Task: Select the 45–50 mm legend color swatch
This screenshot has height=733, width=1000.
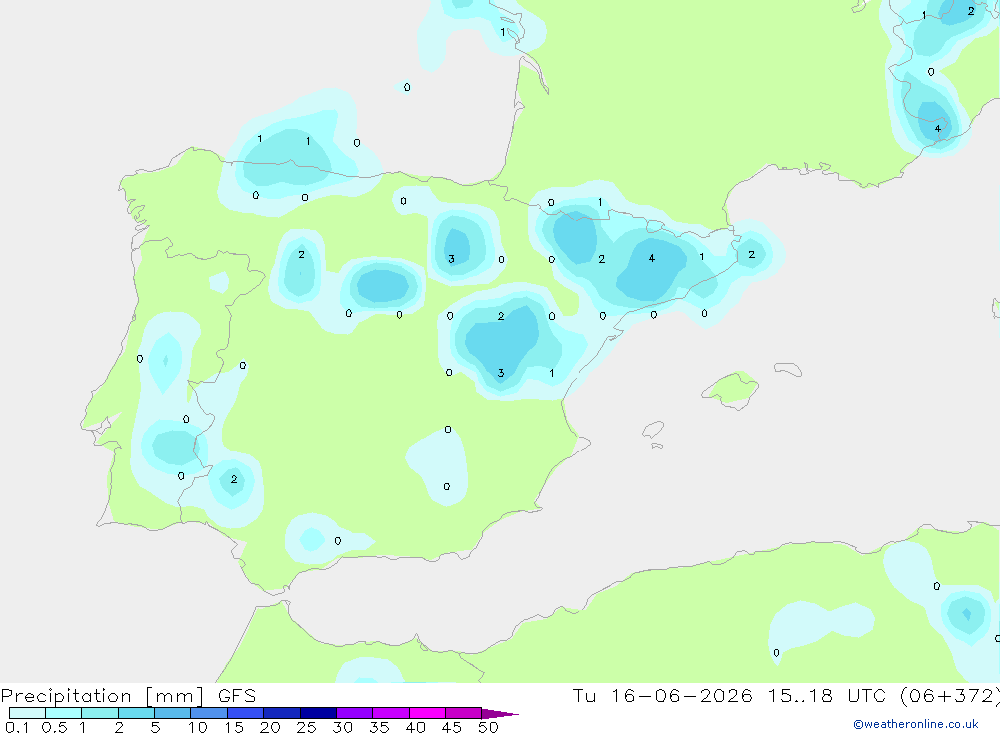Action: [x=464, y=713]
